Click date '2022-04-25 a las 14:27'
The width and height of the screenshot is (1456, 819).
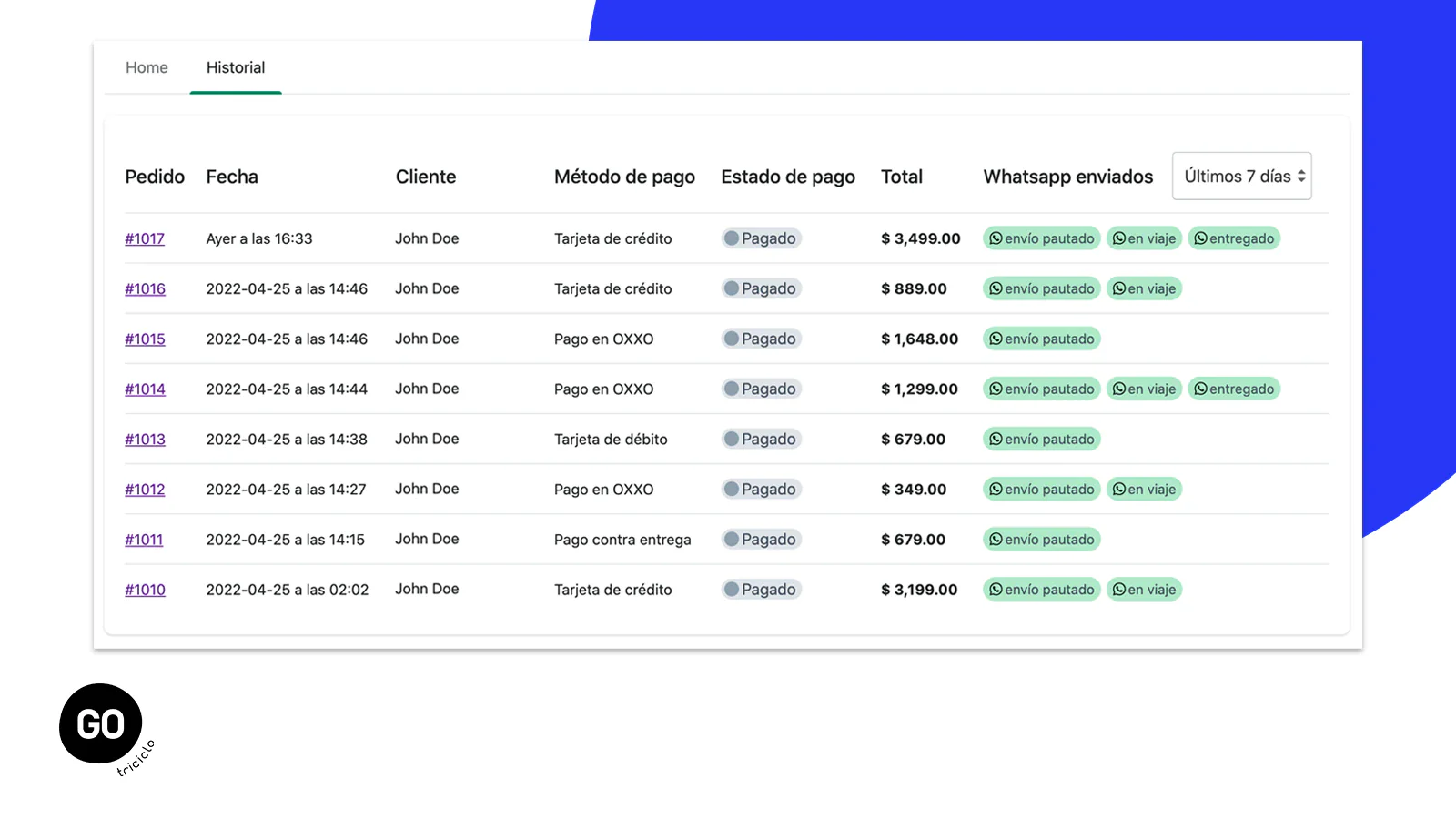[x=287, y=489]
